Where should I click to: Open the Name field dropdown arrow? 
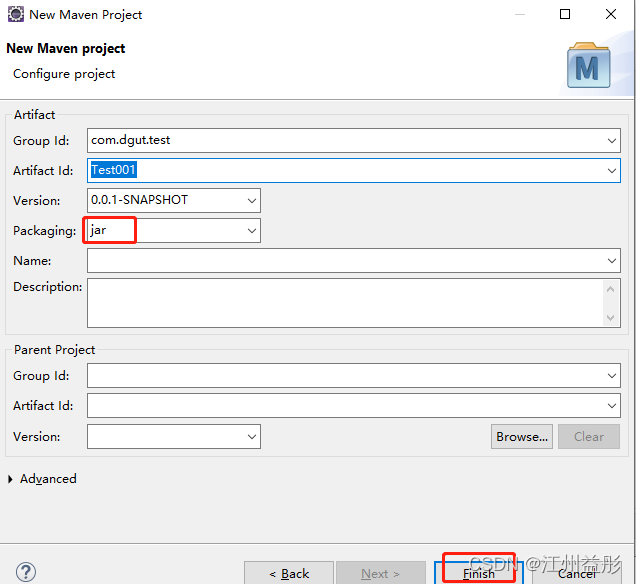point(612,261)
